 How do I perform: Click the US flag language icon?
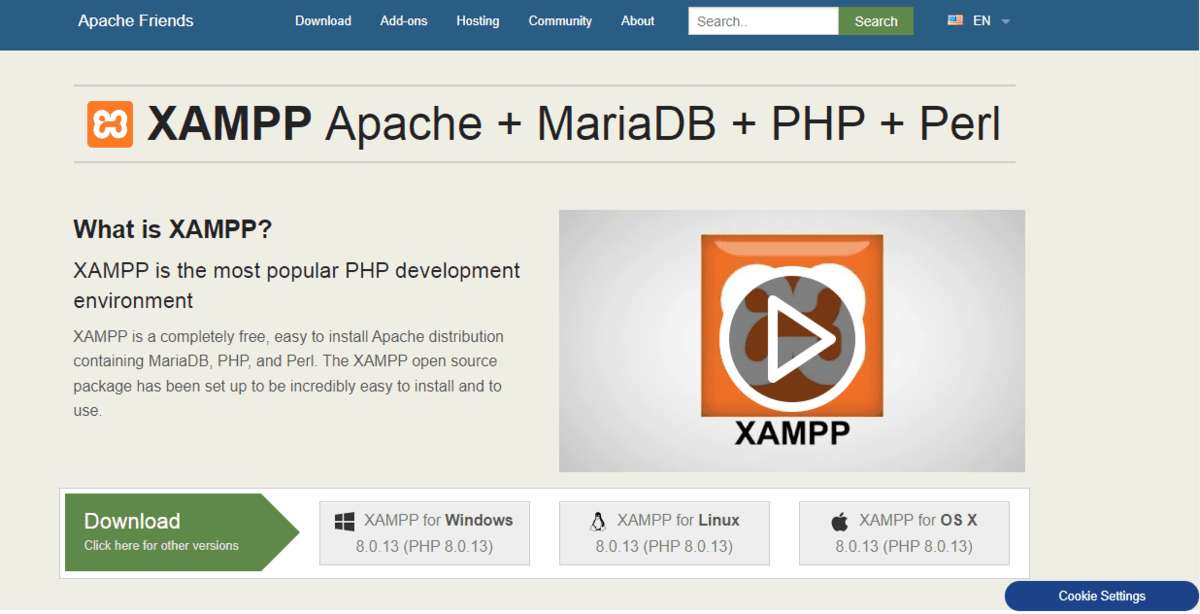coord(955,20)
